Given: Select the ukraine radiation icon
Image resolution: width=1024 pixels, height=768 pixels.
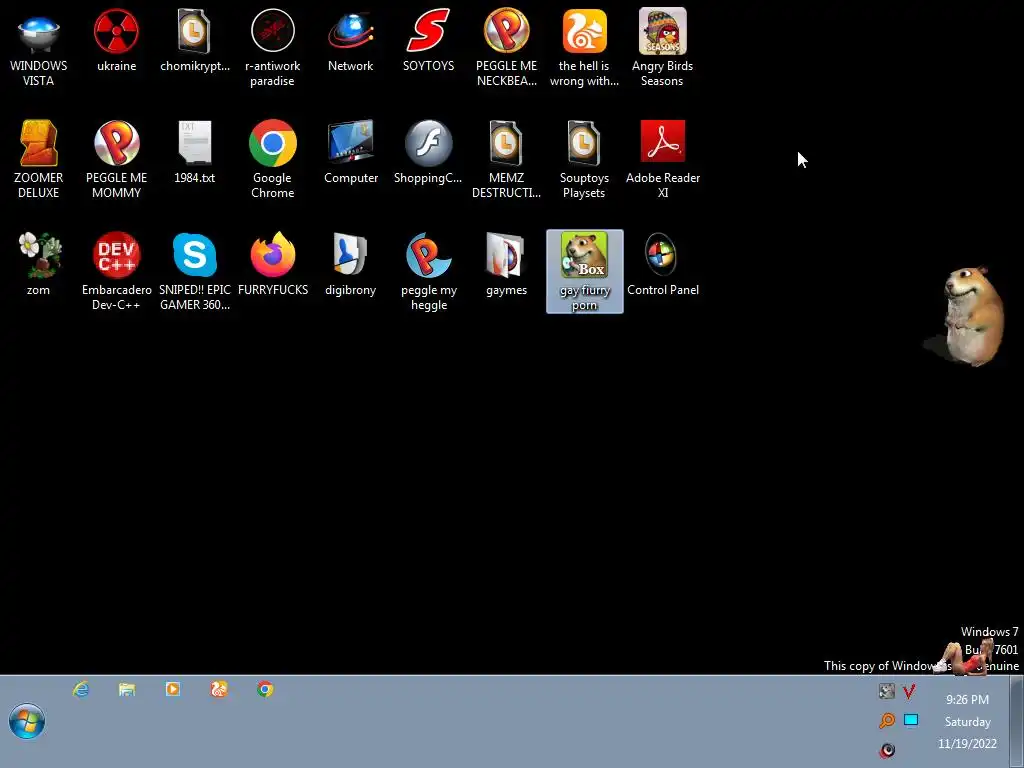Looking at the screenshot, I should [x=116, y=41].
